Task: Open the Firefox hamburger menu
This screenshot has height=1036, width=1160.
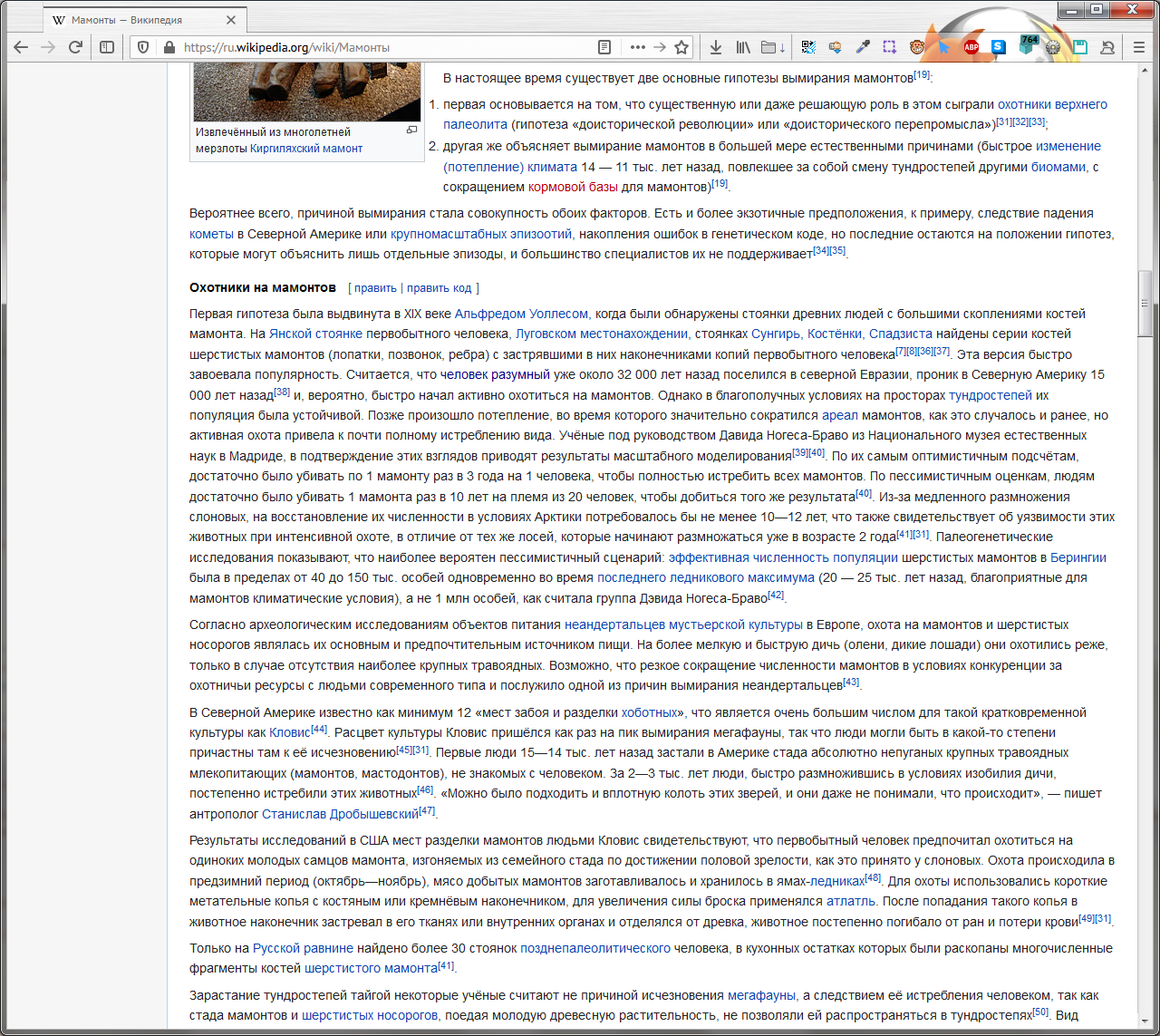Action: pyautogui.click(x=1139, y=47)
